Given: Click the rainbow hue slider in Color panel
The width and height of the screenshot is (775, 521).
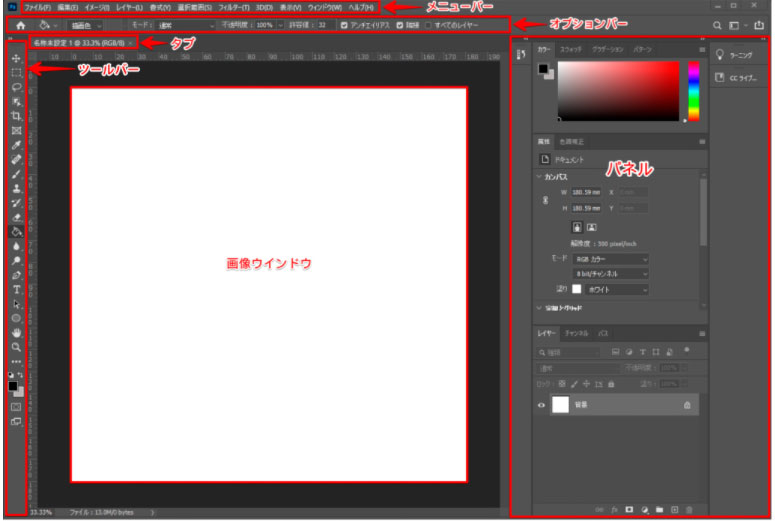Looking at the screenshot, I should pos(693,91).
